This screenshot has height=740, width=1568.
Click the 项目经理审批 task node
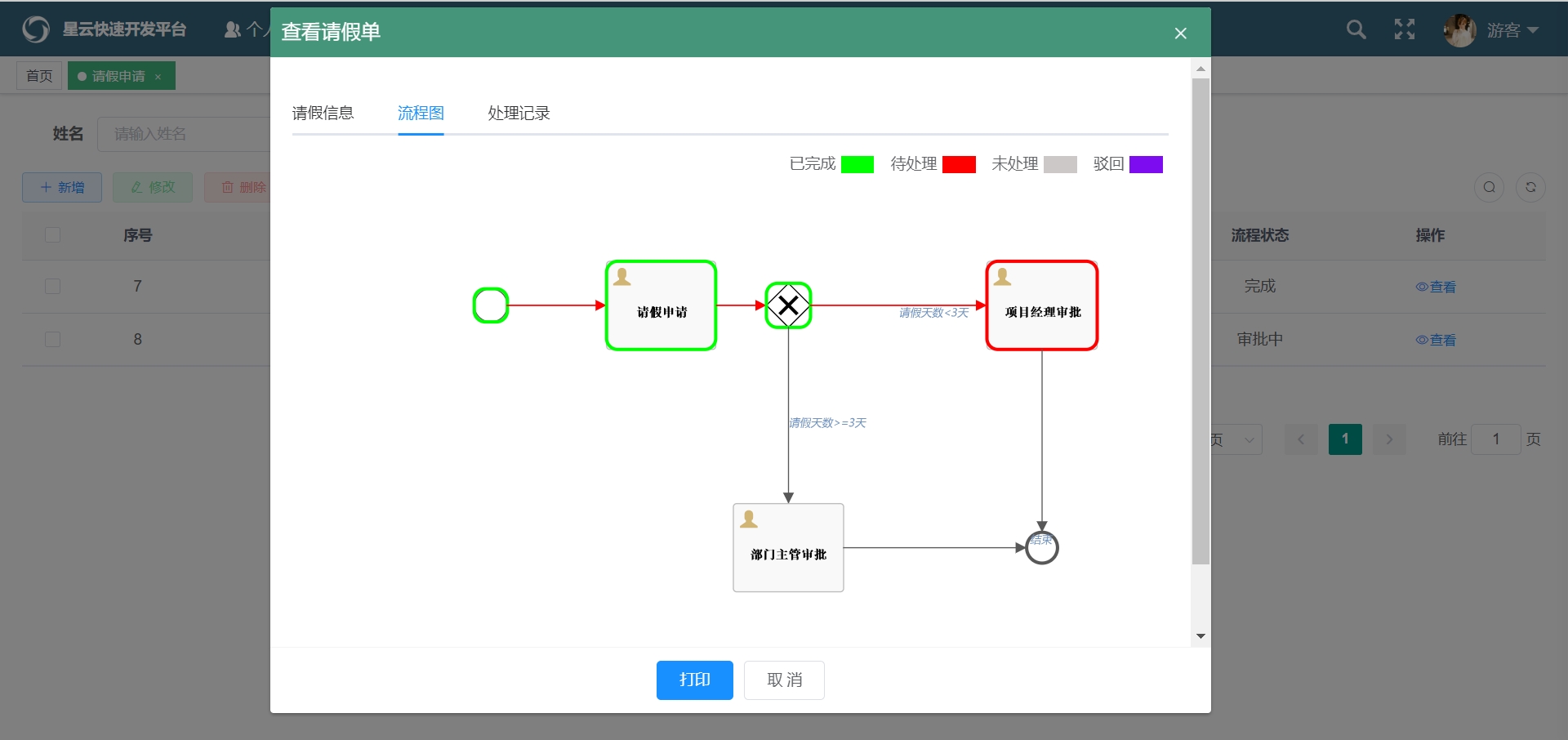tap(1042, 305)
